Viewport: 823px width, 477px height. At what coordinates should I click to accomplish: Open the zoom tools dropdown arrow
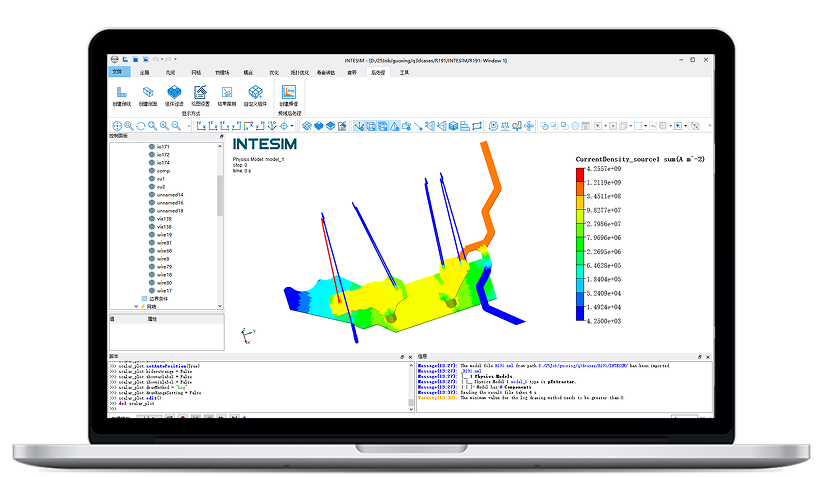(189, 126)
